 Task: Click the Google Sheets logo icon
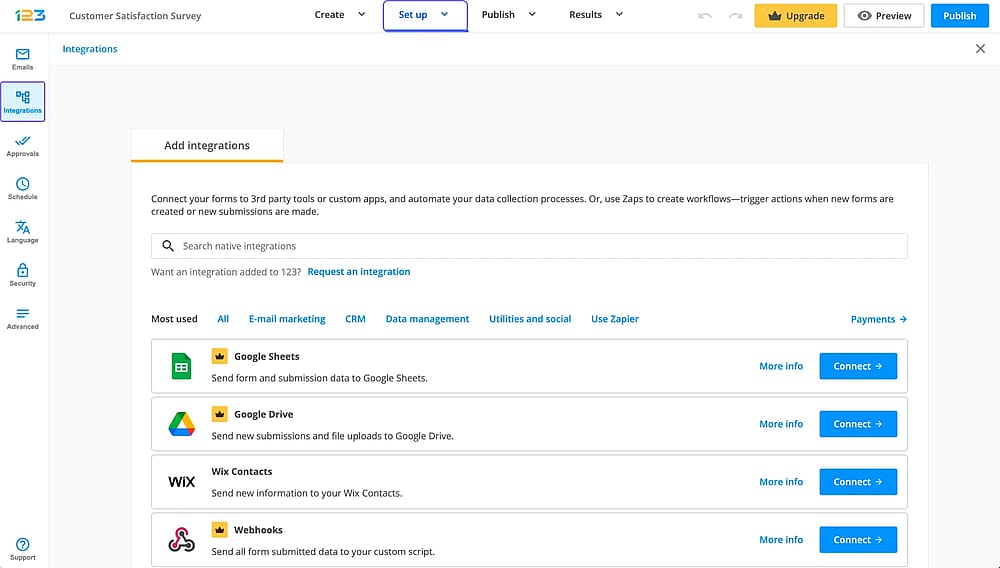coord(181,366)
